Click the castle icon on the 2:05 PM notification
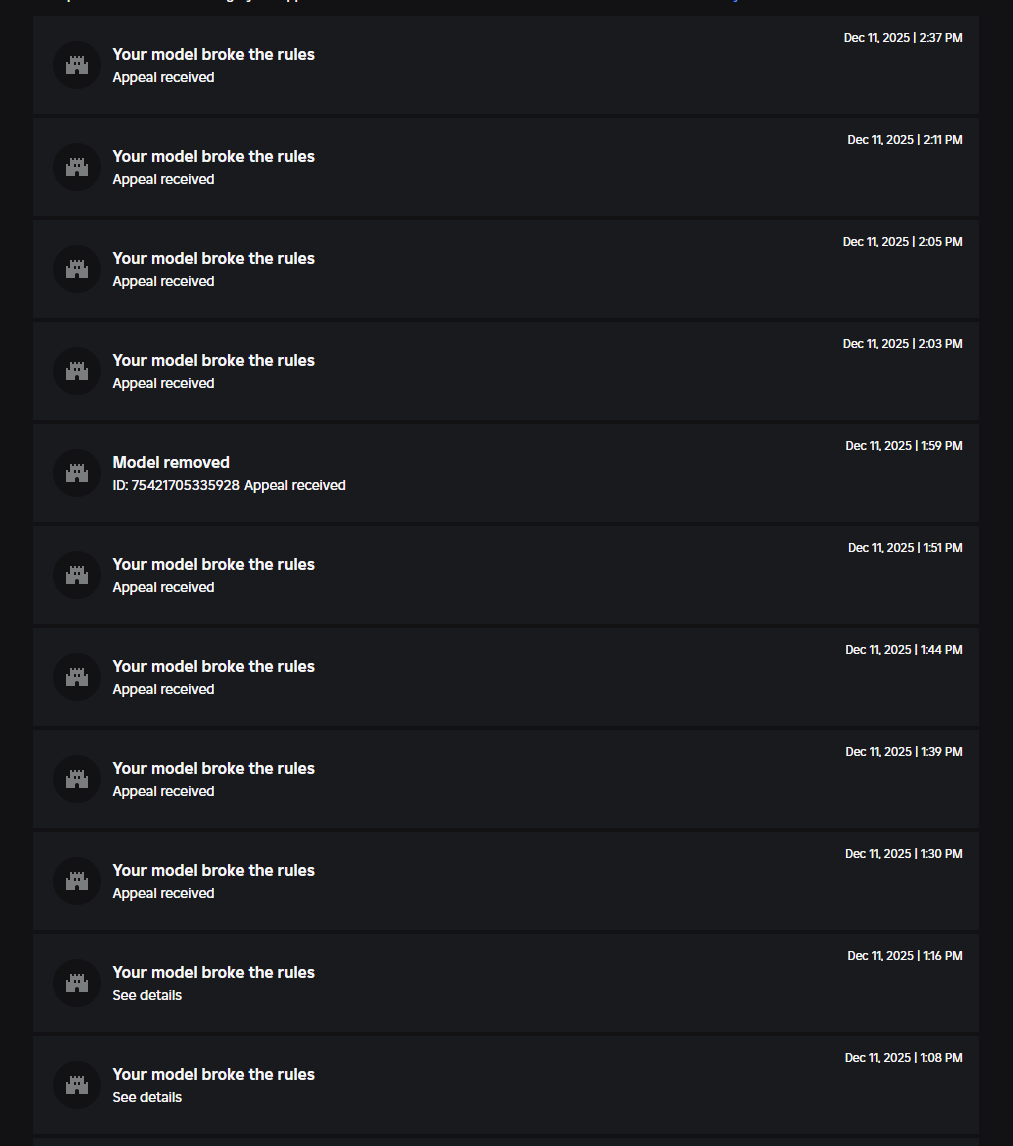The height and width of the screenshot is (1146, 1013). point(77,269)
